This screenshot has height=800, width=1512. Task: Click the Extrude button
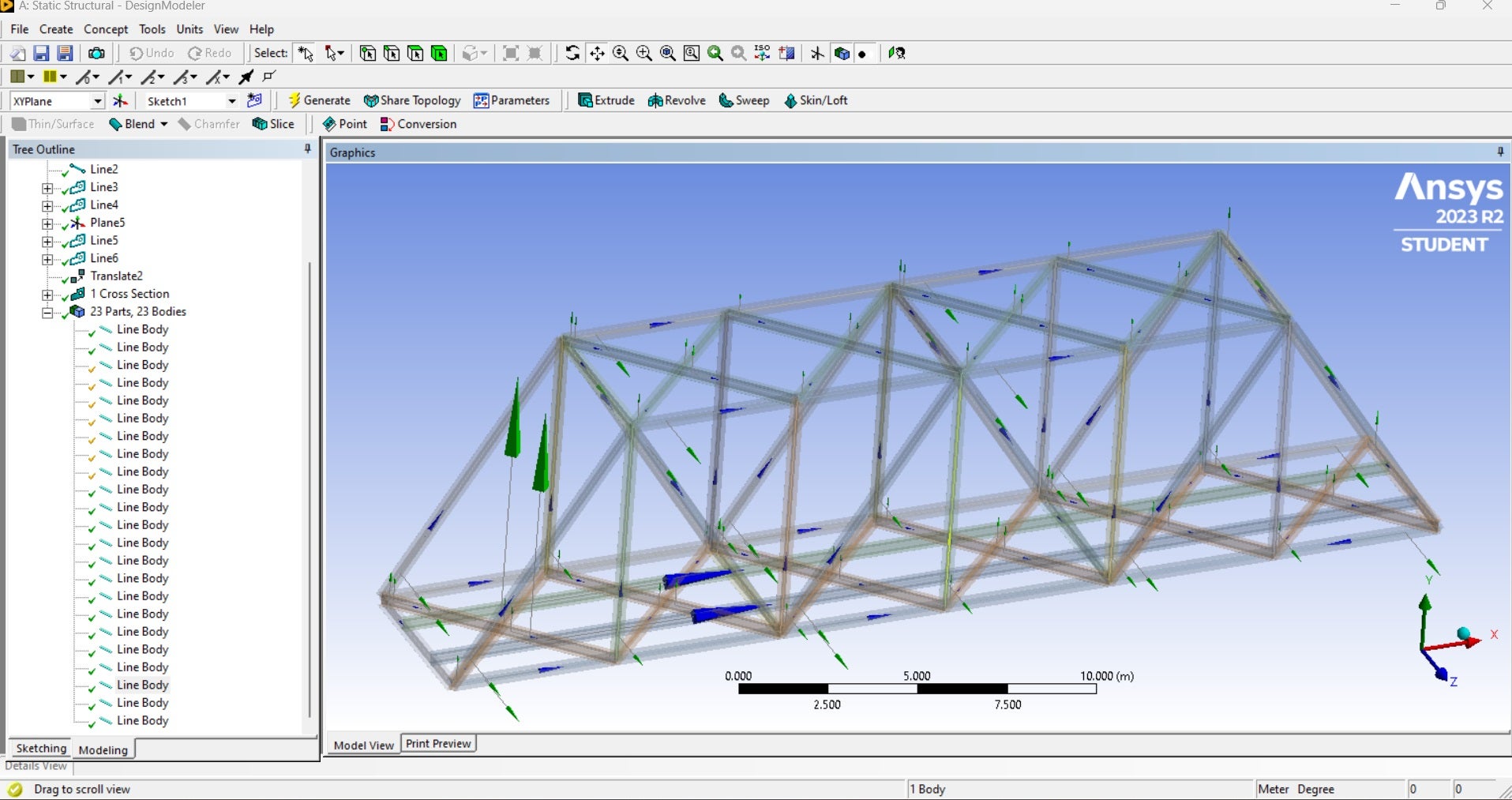pos(606,100)
